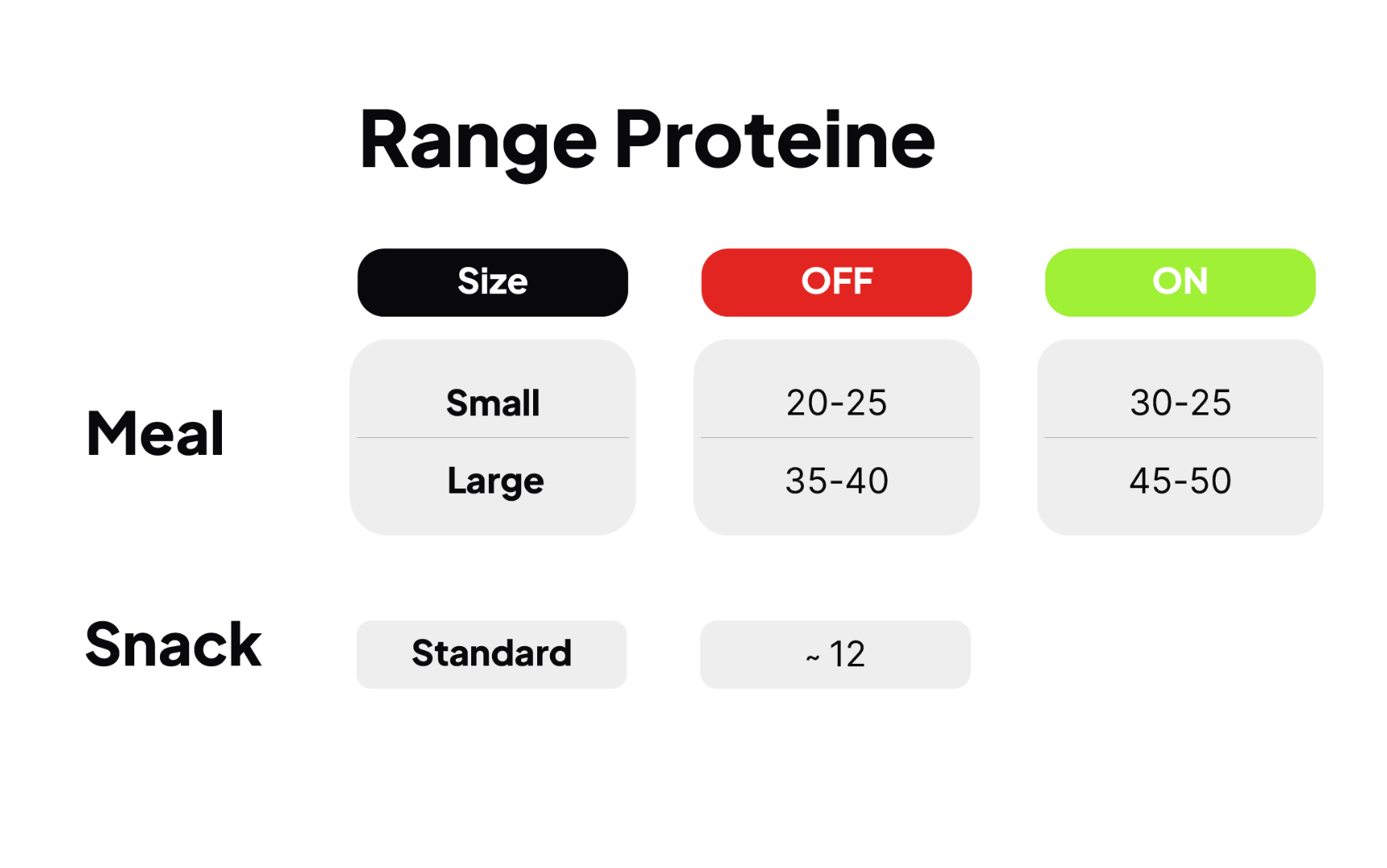Click the divider line between Small and Large
The width and height of the screenshot is (1387, 868).
(492, 438)
